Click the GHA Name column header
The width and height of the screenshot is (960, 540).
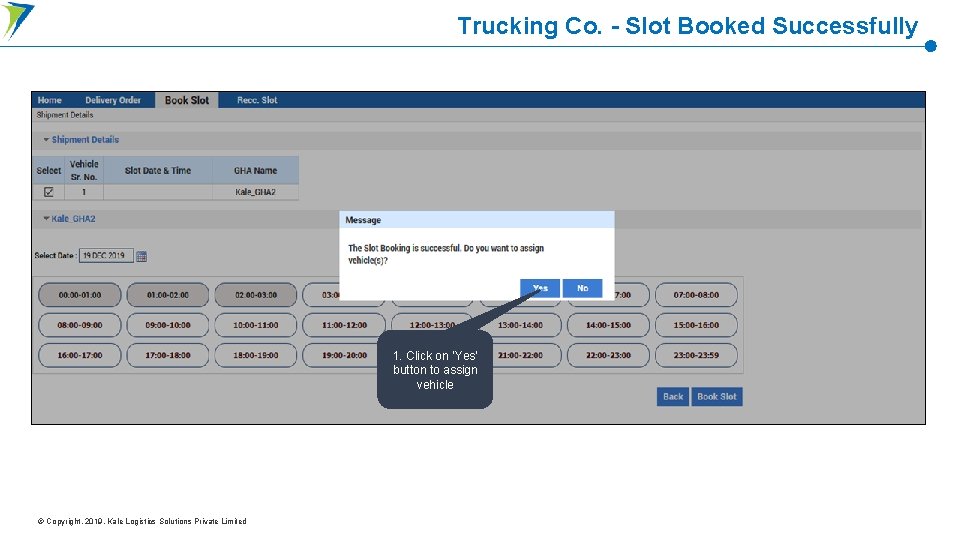coord(255,170)
